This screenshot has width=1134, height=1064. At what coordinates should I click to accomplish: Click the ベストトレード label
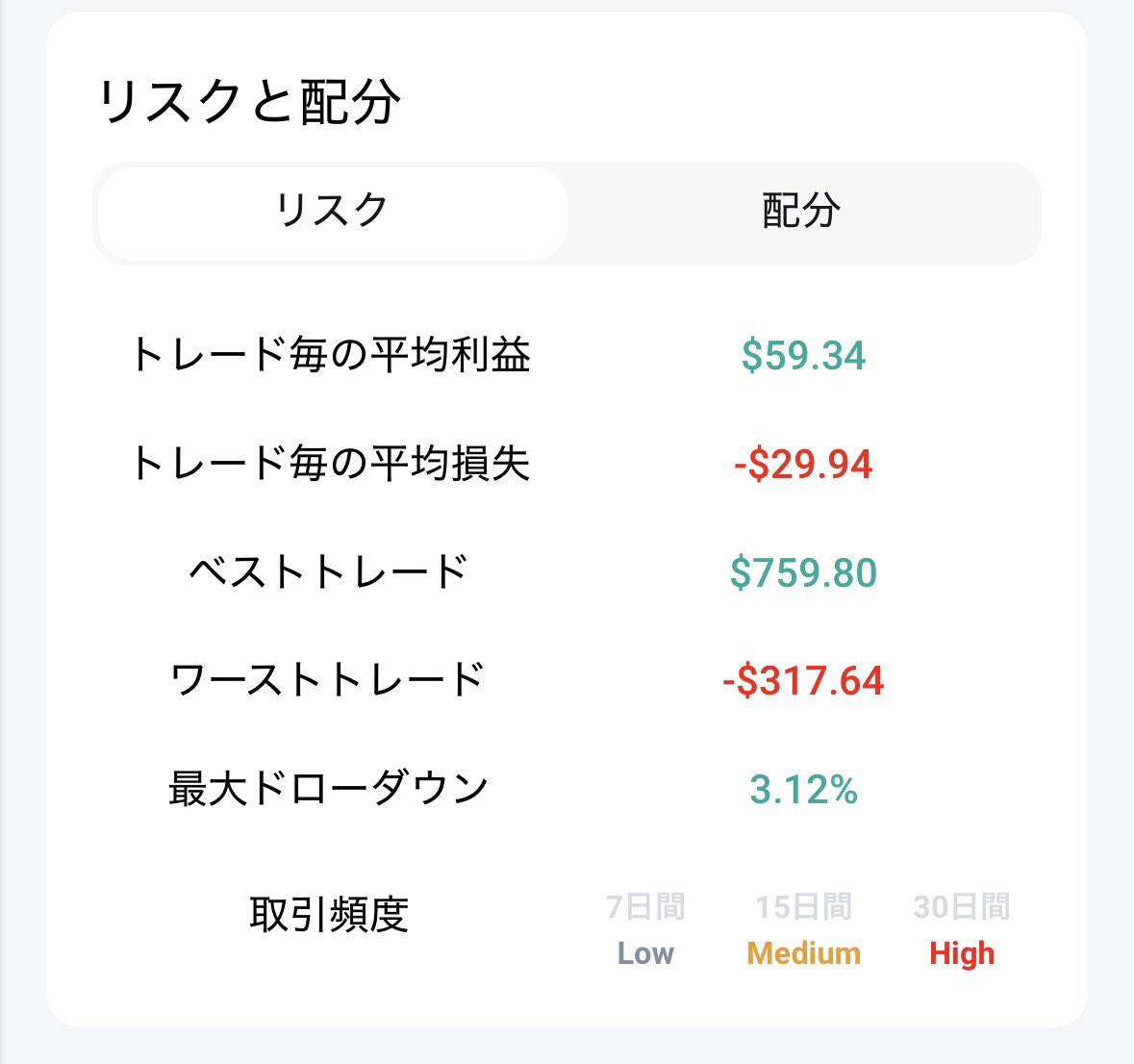coord(330,572)
